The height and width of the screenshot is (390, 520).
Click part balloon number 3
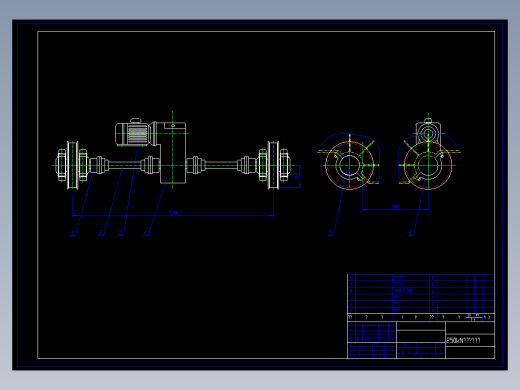tap(121, 232)
